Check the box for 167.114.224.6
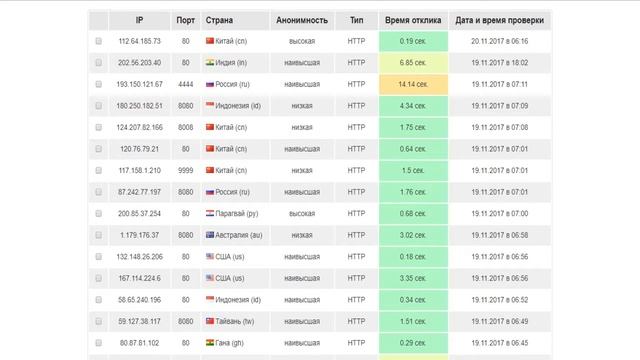The image size is (640, 360). [x=98, y=278]
